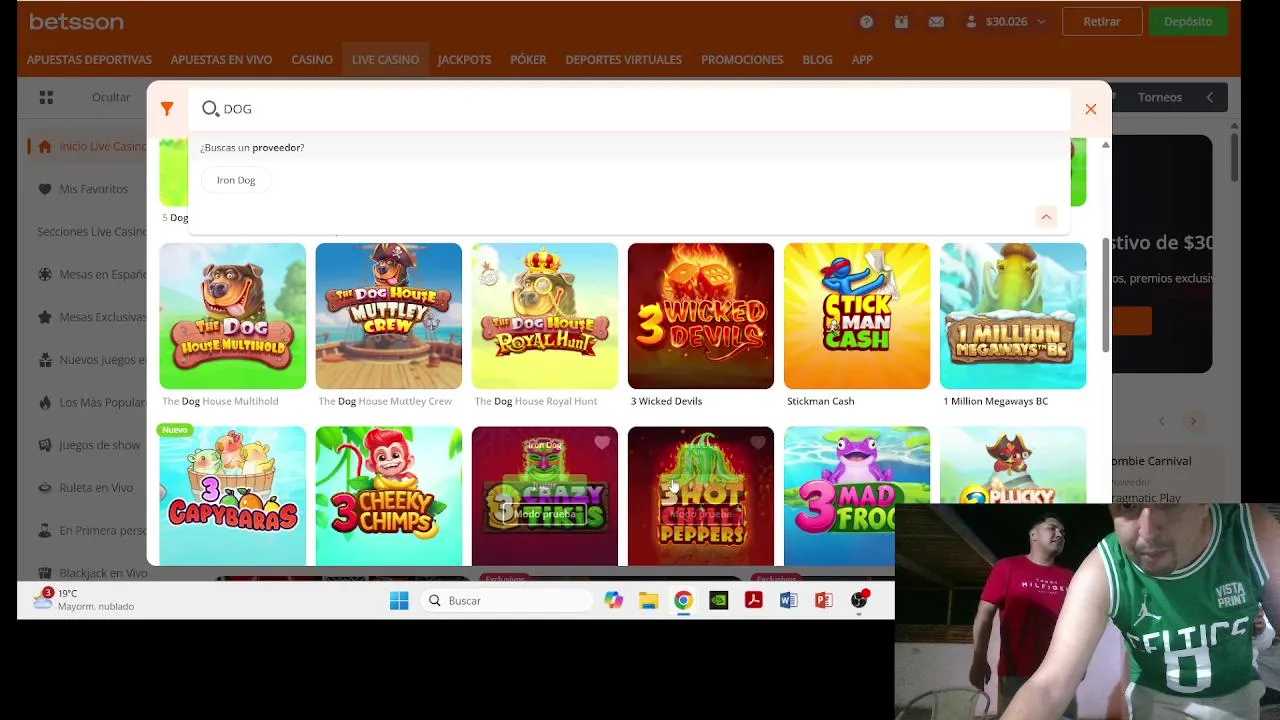Click the heart icon for Mis Favoritos
Image resolution: width=1280 pixels, height=720 pixels.
[x=44, y=189]
